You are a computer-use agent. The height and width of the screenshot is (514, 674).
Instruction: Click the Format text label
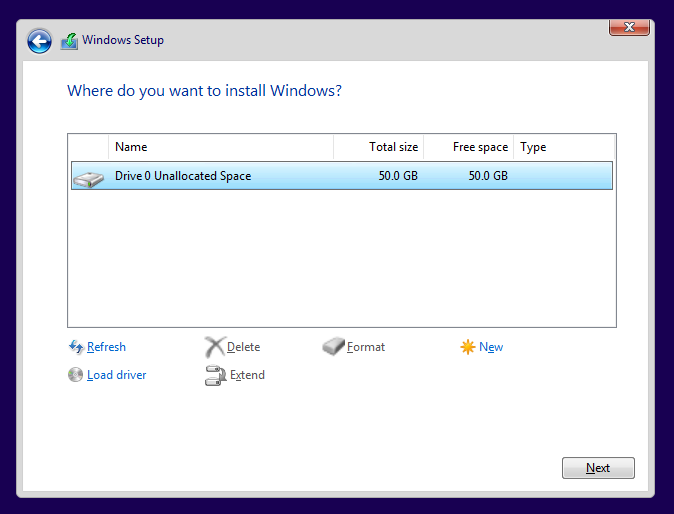click(366, 347)
